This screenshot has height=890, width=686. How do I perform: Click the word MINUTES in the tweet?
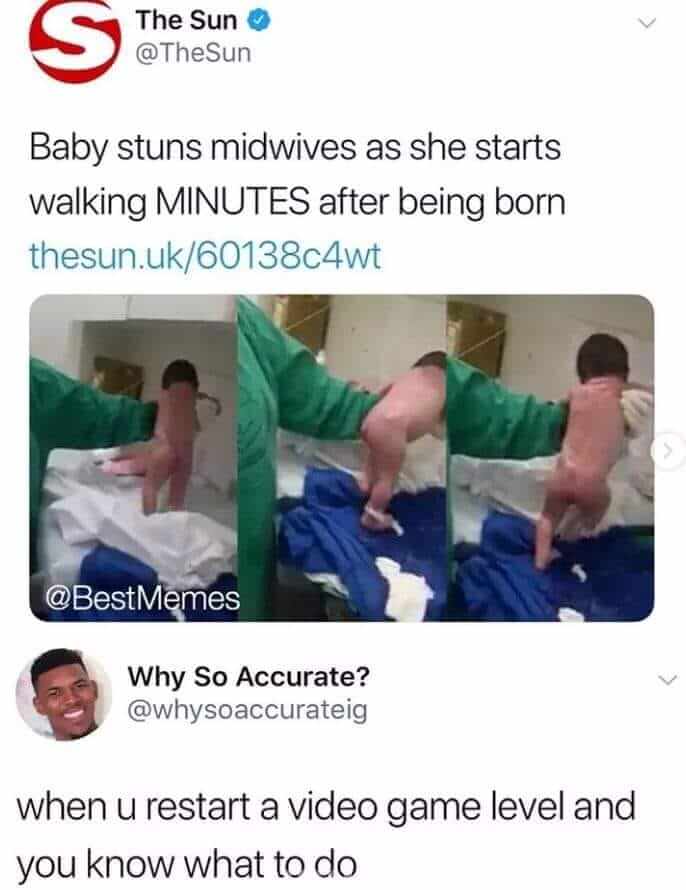(x=232, y=202)
